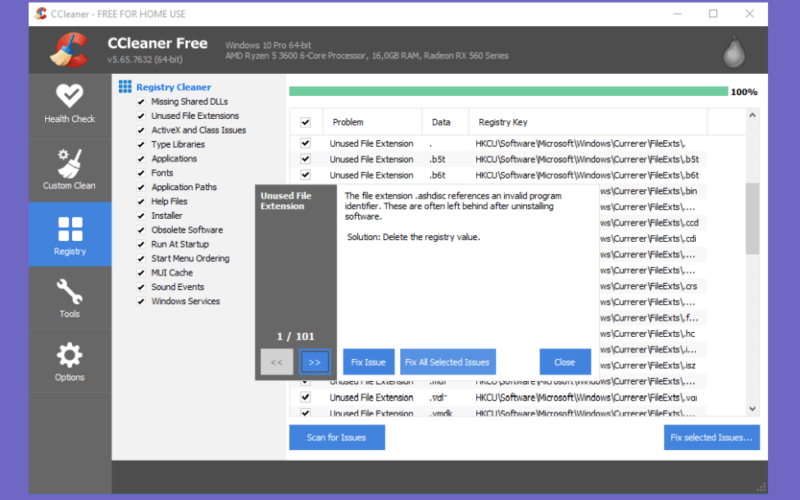Click Scan for Issues button
This screenshot has width=800, height=500.
click(x=337, y=437)
